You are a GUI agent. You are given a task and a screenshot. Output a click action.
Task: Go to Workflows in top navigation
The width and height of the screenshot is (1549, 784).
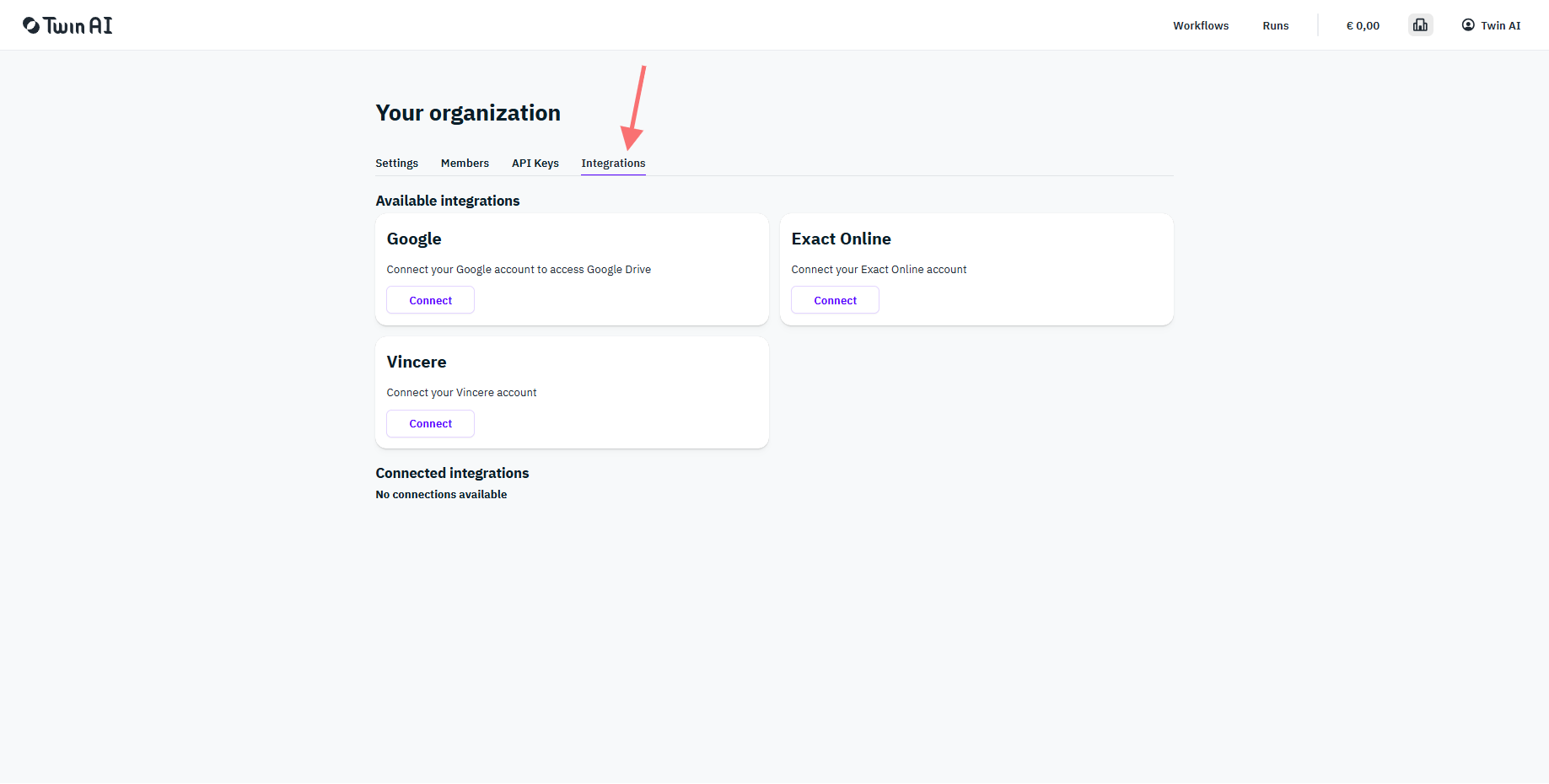[x=1201, y=25]
